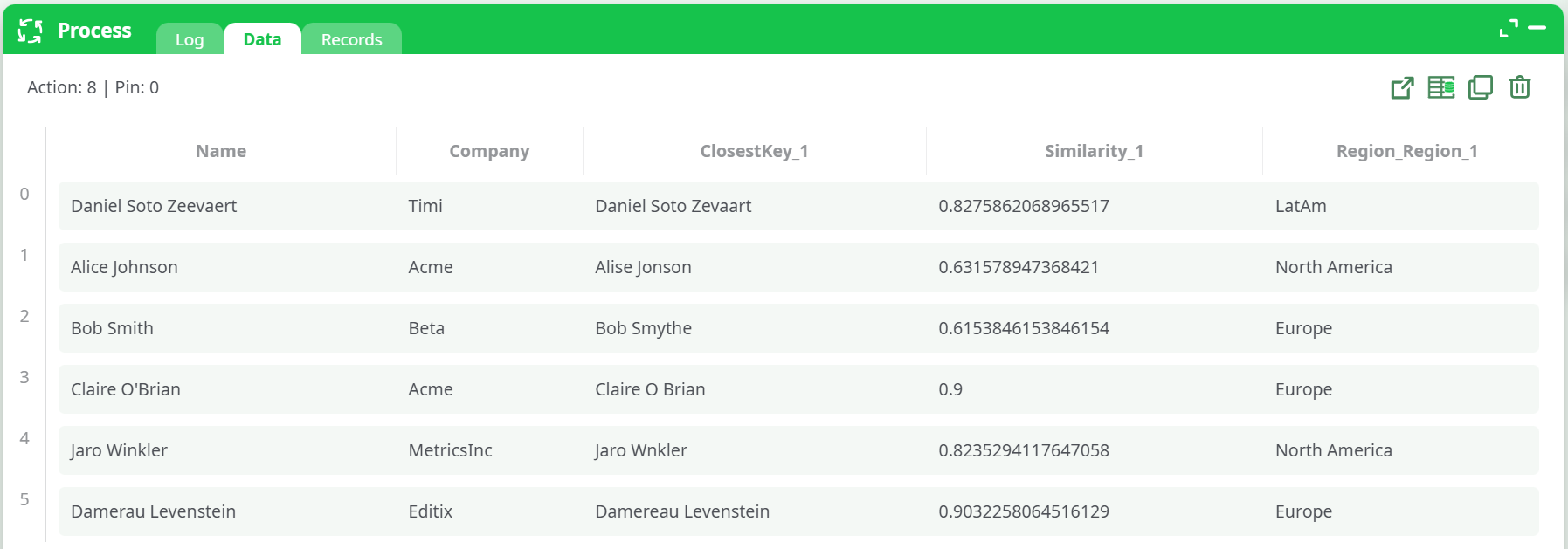The height and width of the screenshot is (549, 1568).
Task: Sort by the Name column header
Action: pos(221,150)
